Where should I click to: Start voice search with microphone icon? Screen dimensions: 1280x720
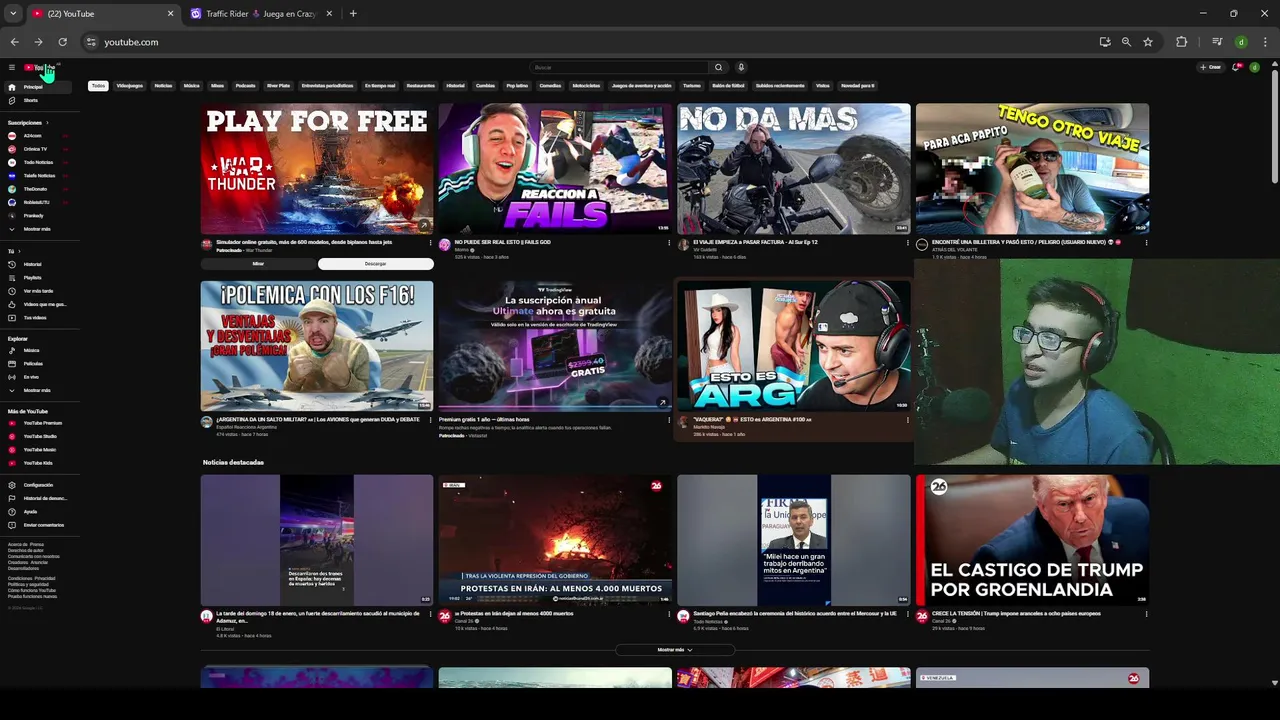point(741,68)
